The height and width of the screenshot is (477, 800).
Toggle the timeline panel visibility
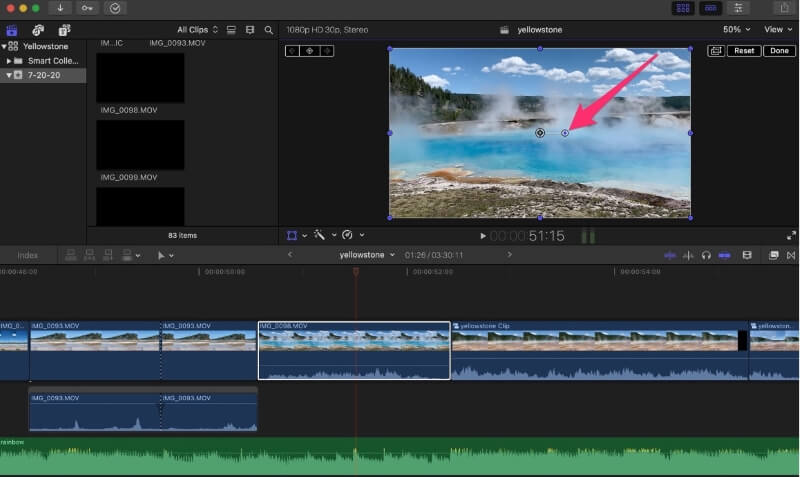[710, 8]
